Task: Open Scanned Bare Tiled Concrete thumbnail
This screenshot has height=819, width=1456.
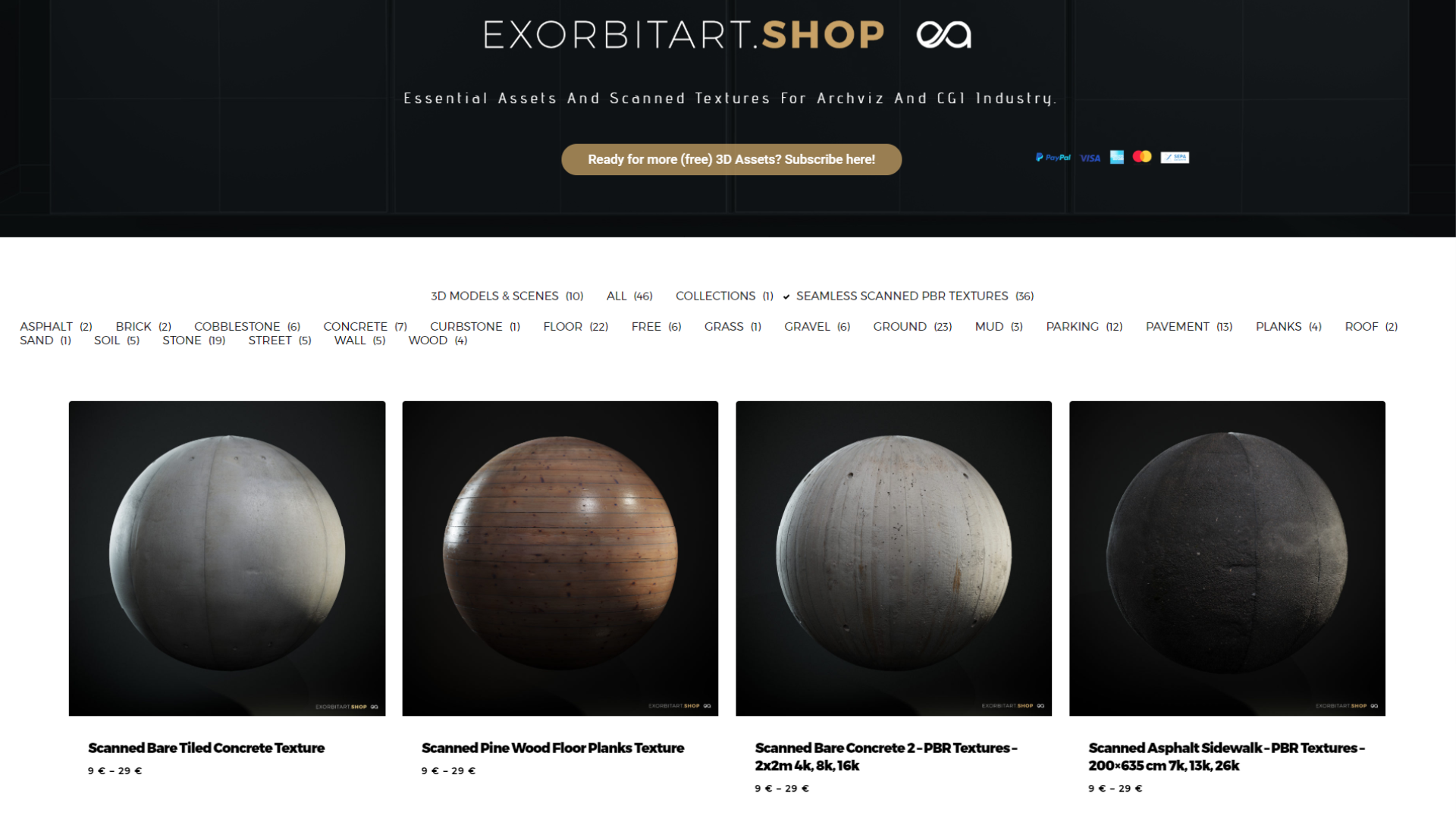Action: (x=227, y=558)
